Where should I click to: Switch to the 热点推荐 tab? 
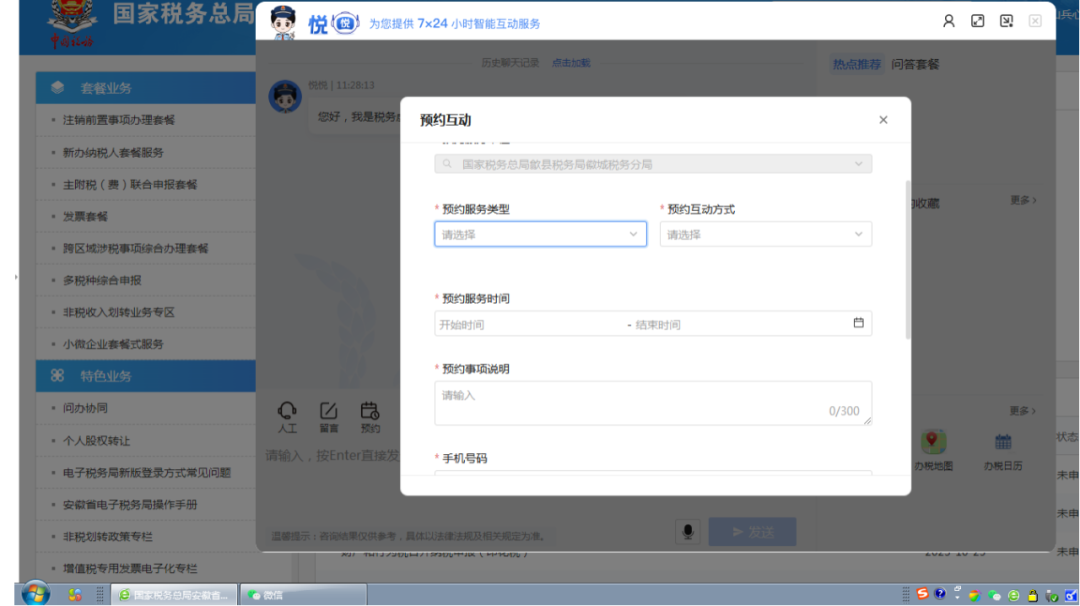click(857, 64)
